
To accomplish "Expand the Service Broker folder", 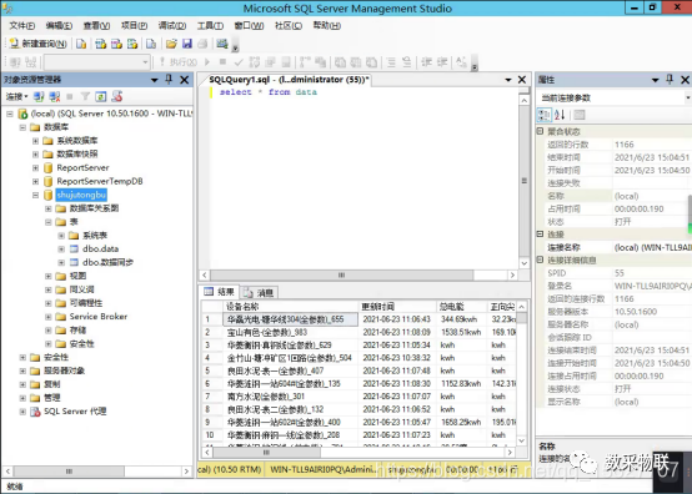I will click(x=48, y=316).
